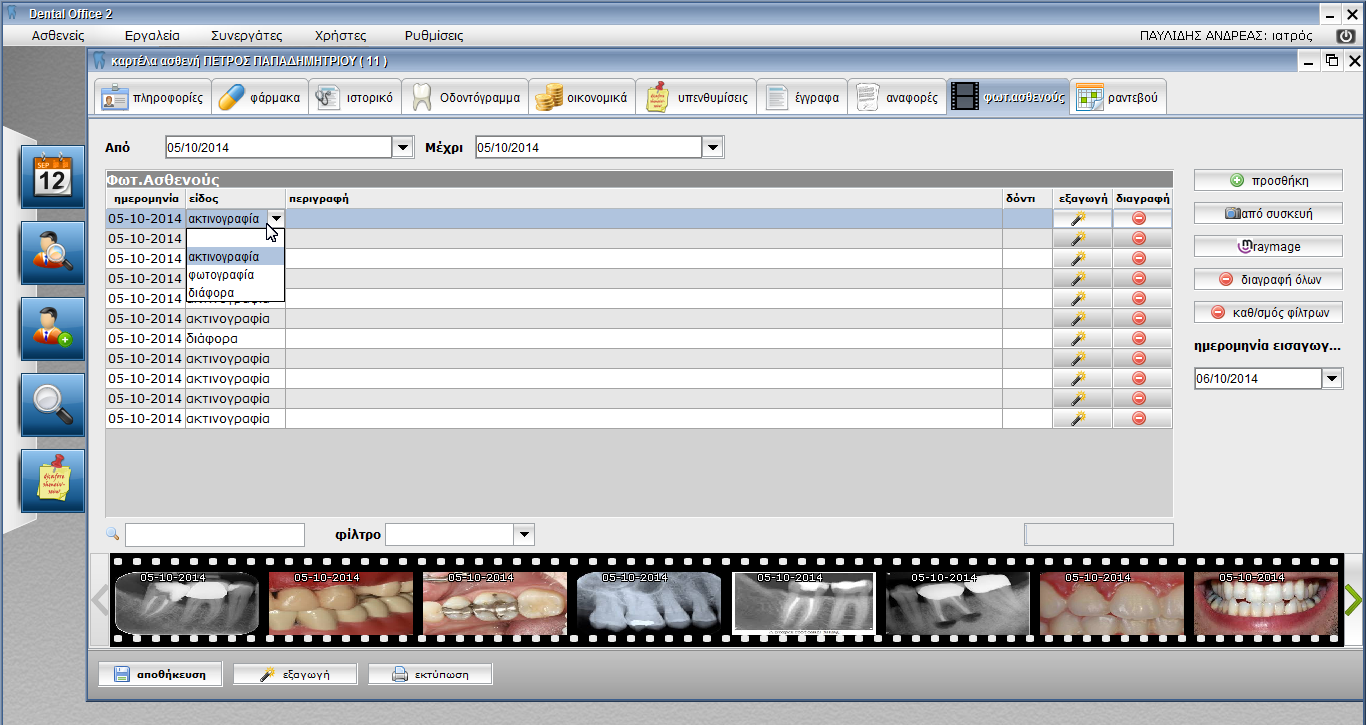
Task: Click the ημερομηνία εισαγωγής field 06/10/2014
Action: pyautogui.click(x=1258, y=379)
